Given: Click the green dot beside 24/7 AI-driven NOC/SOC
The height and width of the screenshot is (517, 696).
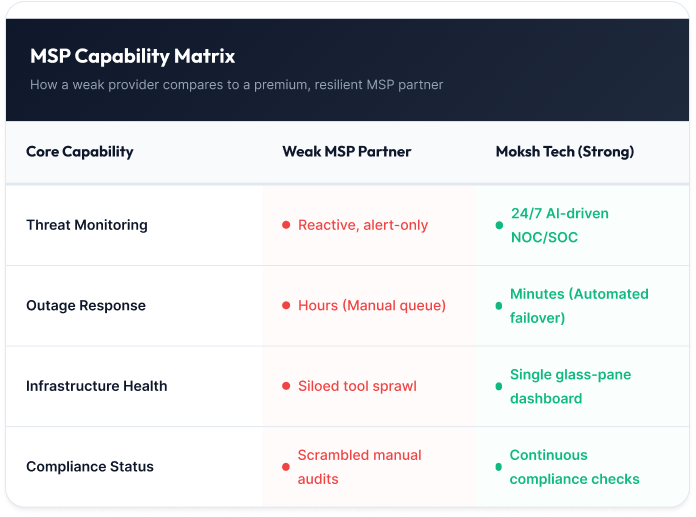Looking at the screenshot, I should (x=499, y=225).
